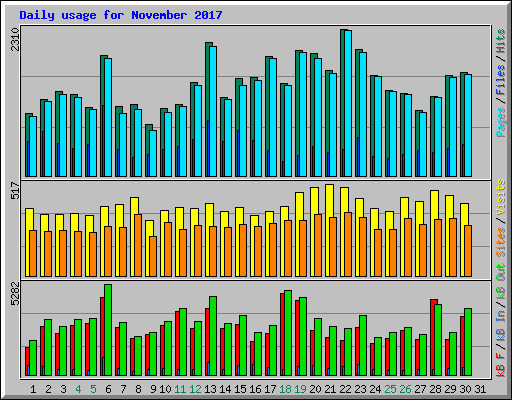Viewport: 512px width, 400px height.
Task: Click day label "29" on the x-axis
Action: click(x=450, y=389)
